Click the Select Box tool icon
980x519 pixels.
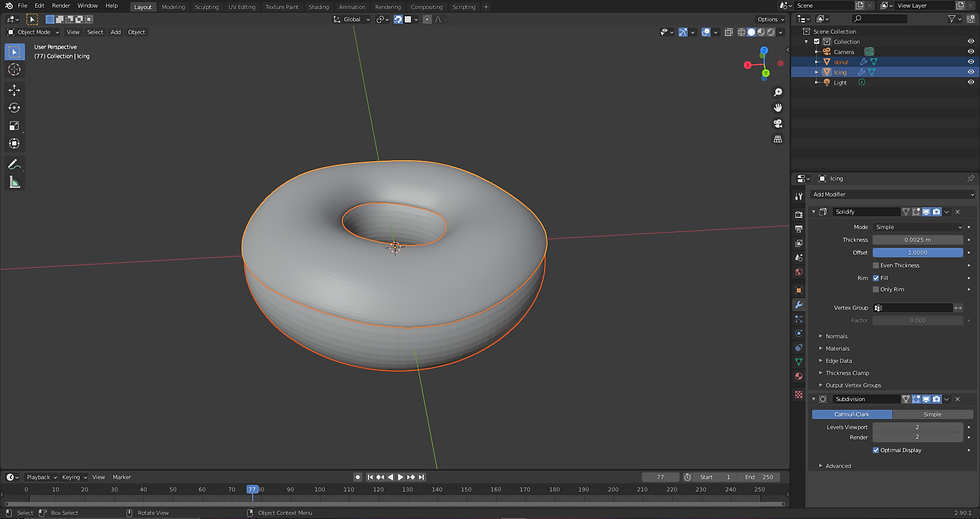pyautogui.click(x=14, y=51)
